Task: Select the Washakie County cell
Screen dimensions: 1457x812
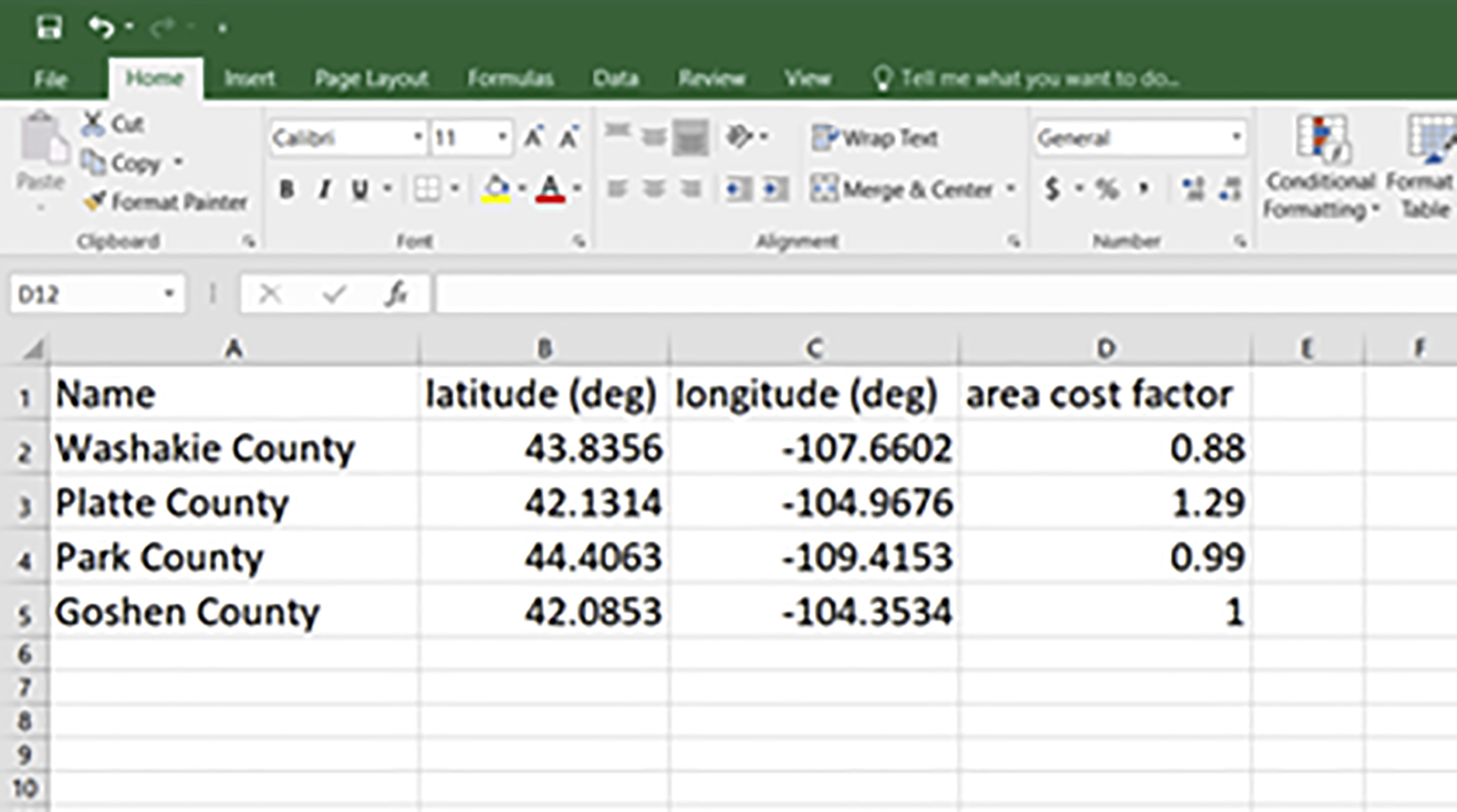Action: coord(205,449)
